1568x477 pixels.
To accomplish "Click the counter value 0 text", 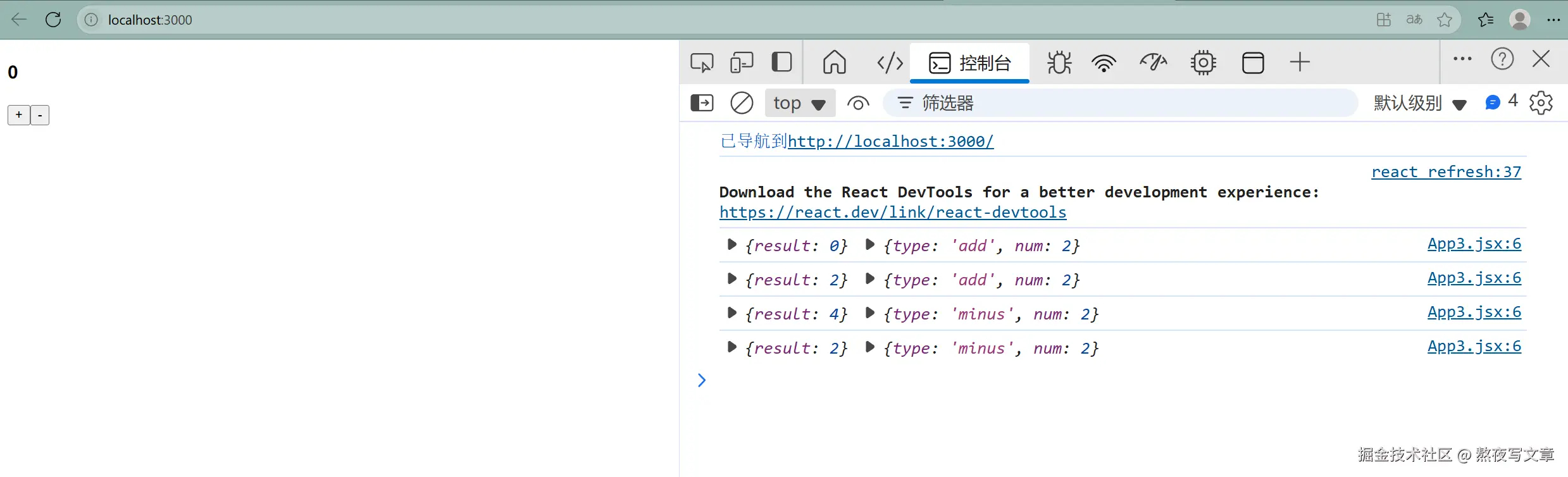I will click(x=13, y=72).
